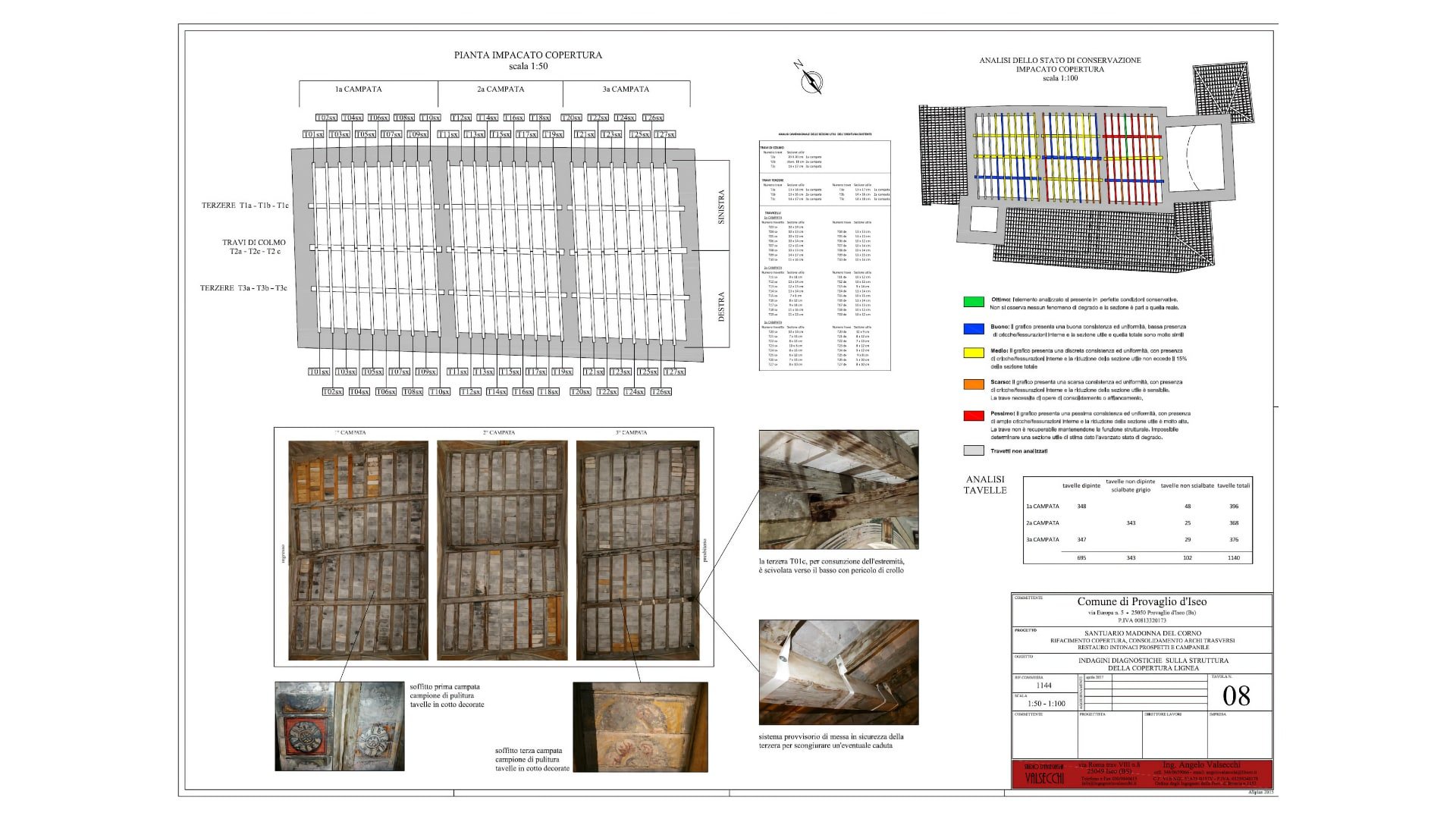1456x819 pixels.
Task: Select the green Ottimo legend swatch
Action: (x=974, y=302)
